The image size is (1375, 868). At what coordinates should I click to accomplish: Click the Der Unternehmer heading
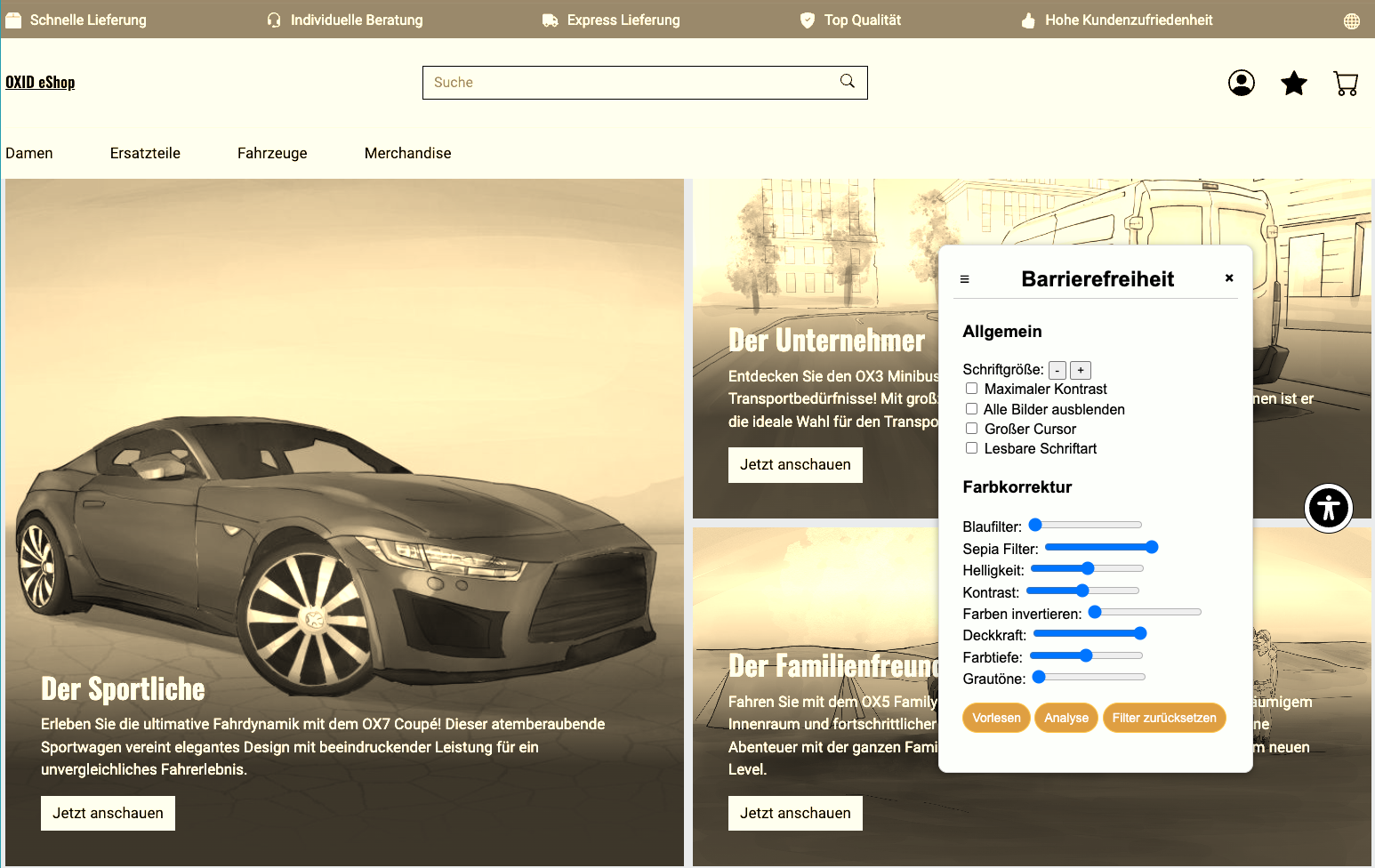[826, 340]
